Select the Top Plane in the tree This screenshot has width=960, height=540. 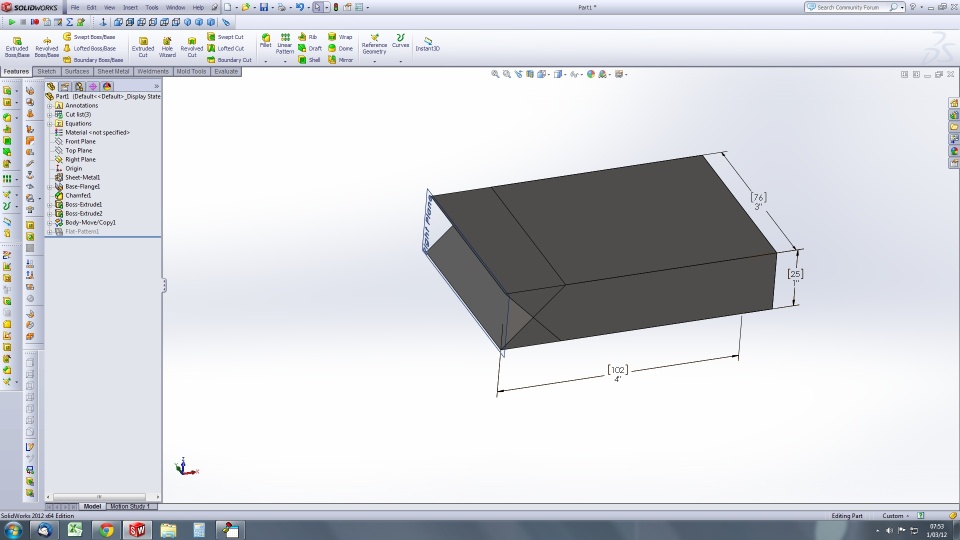click(x=79, y=151)
